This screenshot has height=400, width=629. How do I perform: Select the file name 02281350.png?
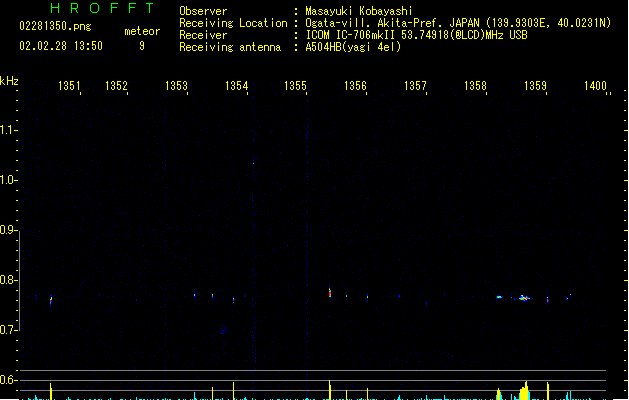coord(55,26)
